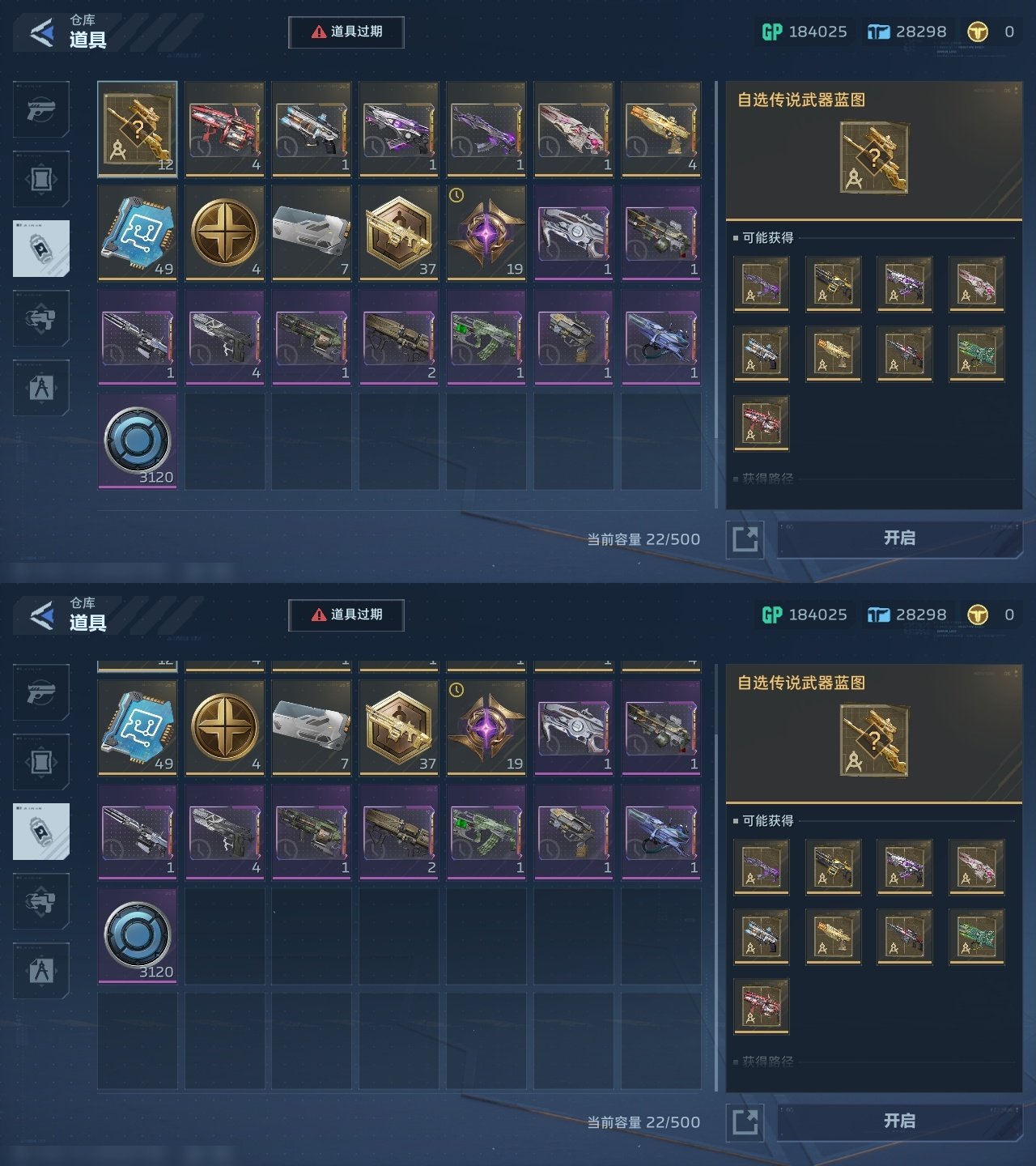Screen dimensions: 1036x1166
Task: Select the legendary blueprint box with count 12
Action: tap(138, 130)
